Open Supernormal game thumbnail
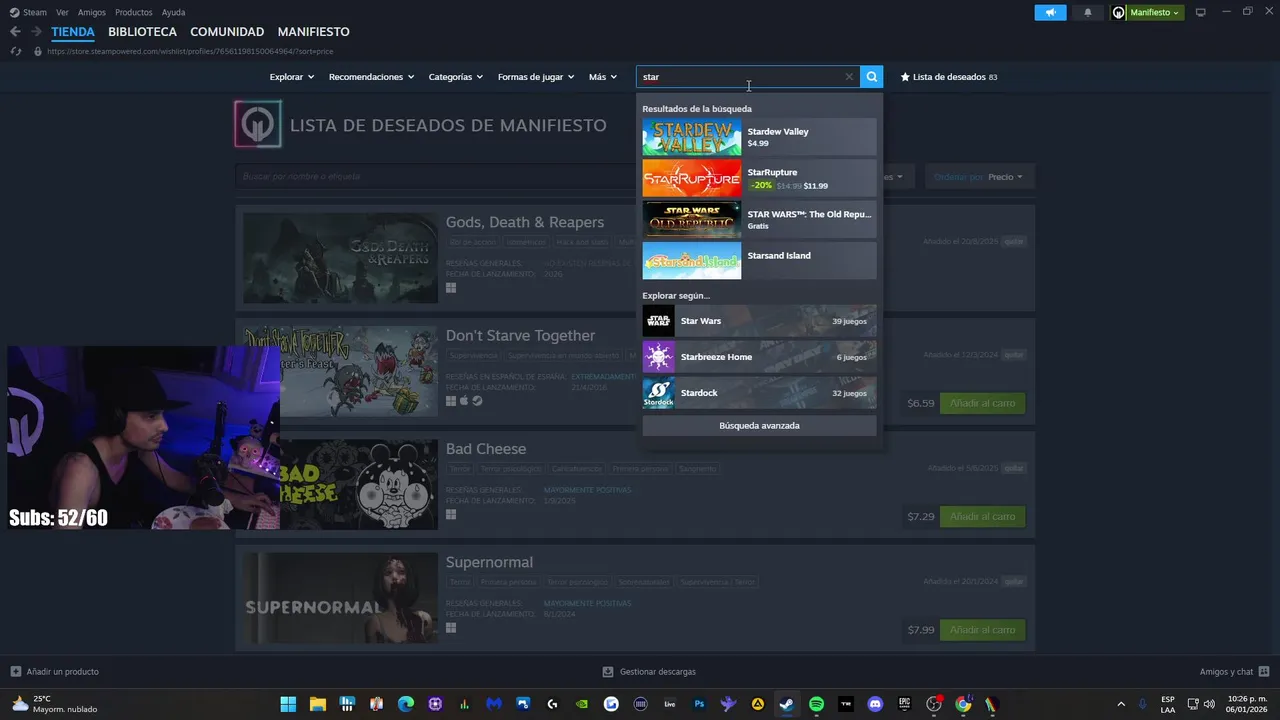 pyautogui.click(x=340, y=598)
